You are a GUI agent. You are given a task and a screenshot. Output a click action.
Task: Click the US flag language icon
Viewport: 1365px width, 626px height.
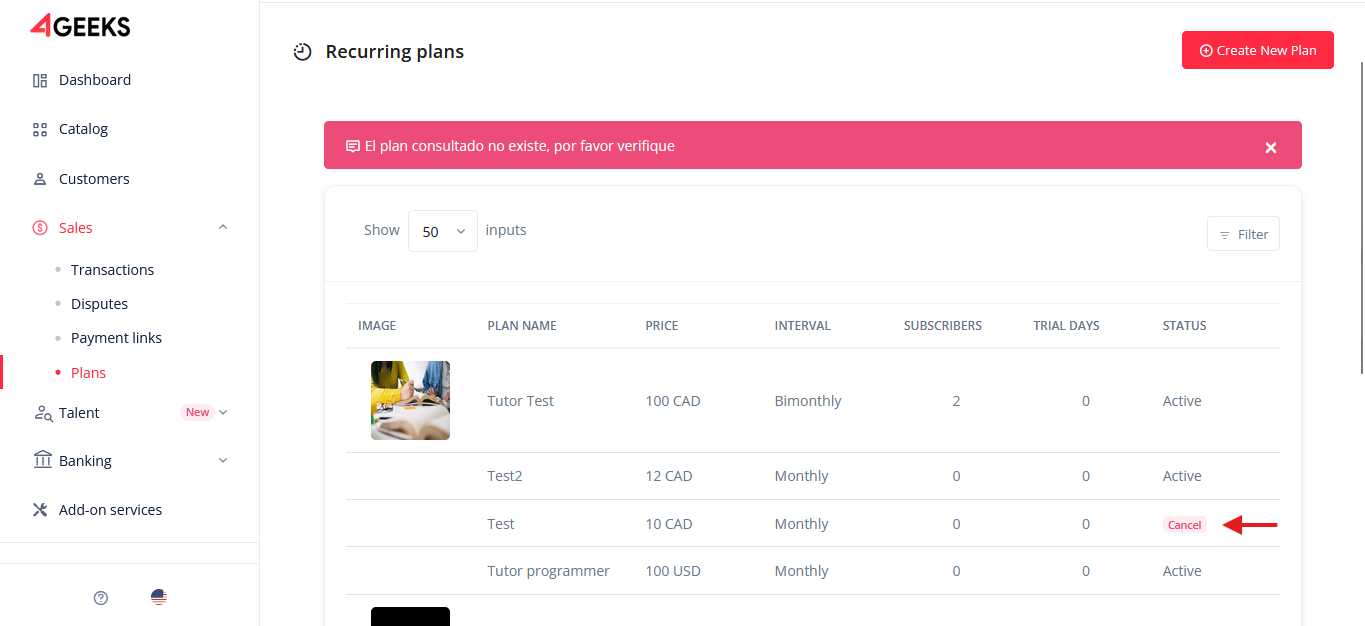[159, 598]
